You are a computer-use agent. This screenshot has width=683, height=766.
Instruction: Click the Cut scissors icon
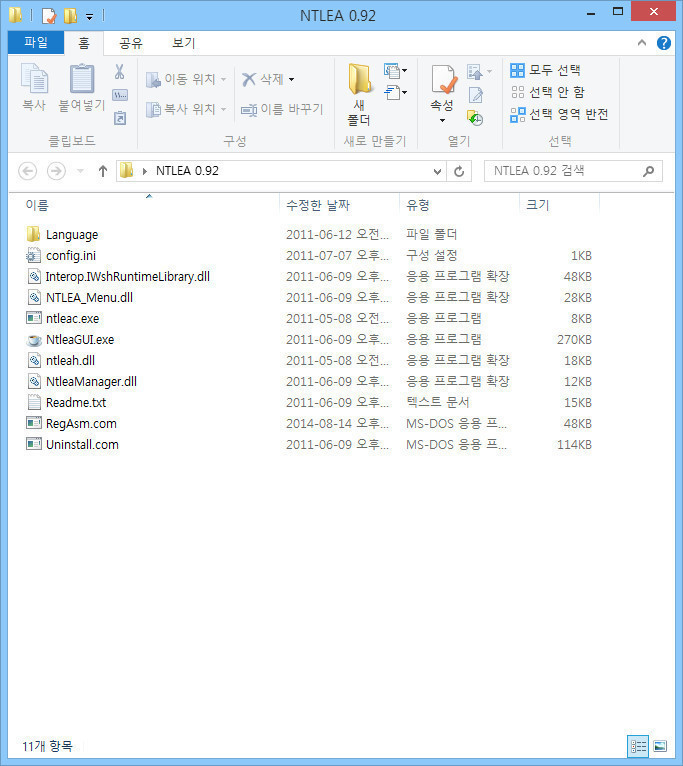tap(120, 72)
